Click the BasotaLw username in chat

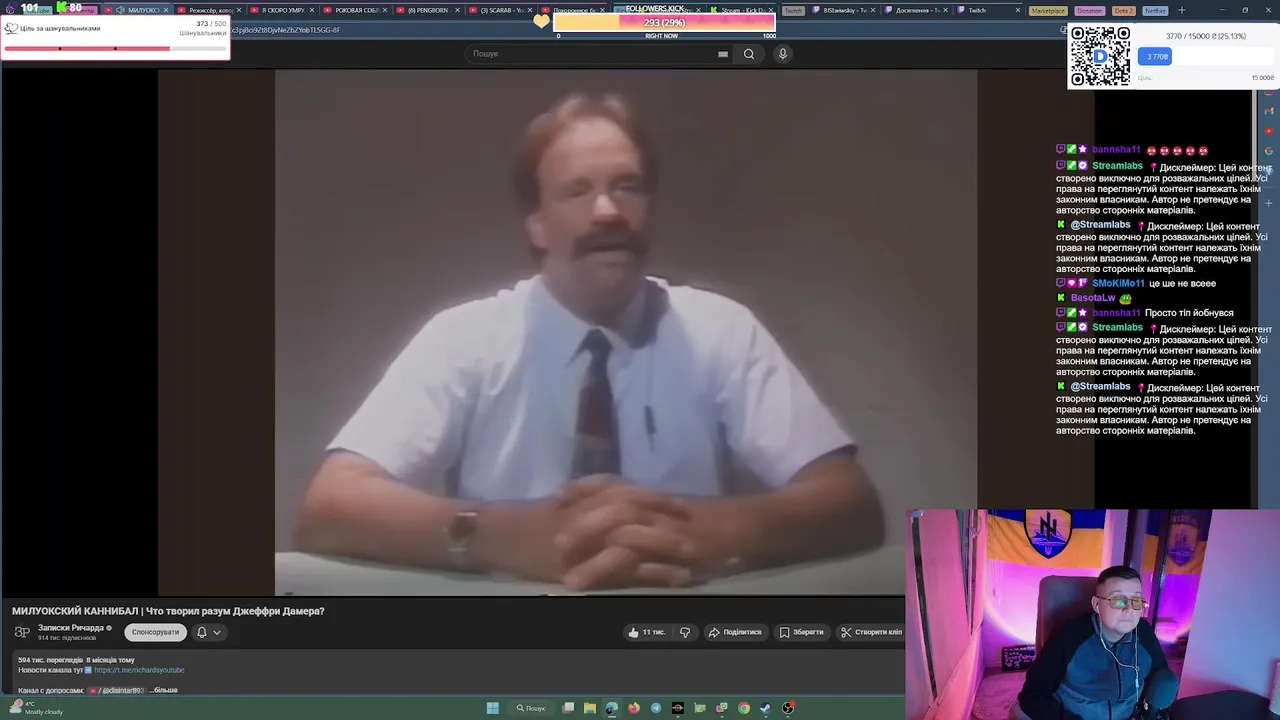tap(1093, 298)
